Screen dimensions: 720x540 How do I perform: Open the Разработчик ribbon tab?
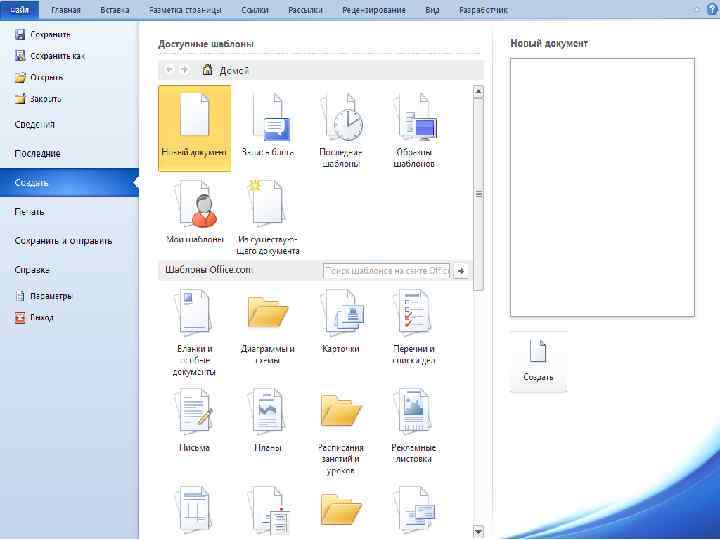coord(484,10)
